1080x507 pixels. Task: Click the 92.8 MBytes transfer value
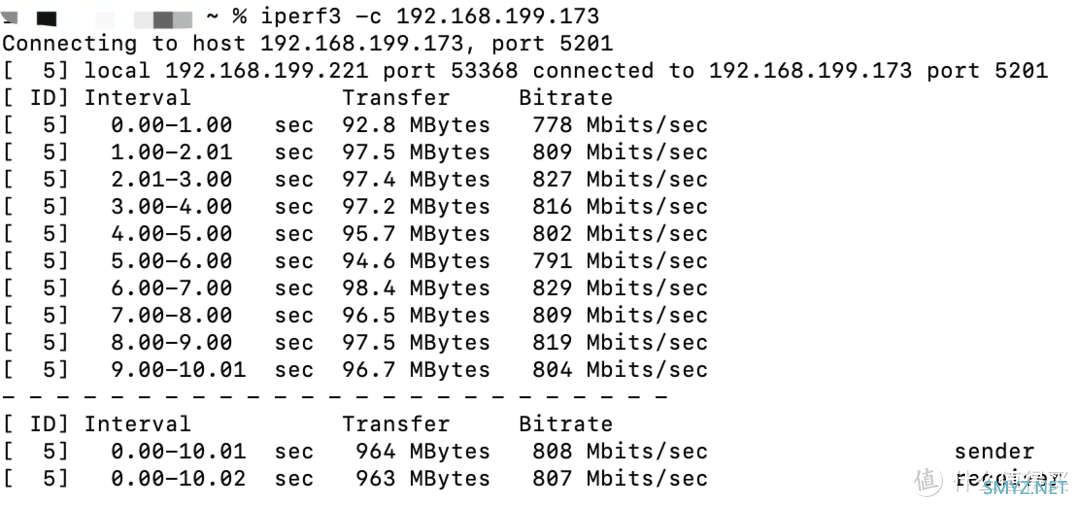click(x=417, y=125)
